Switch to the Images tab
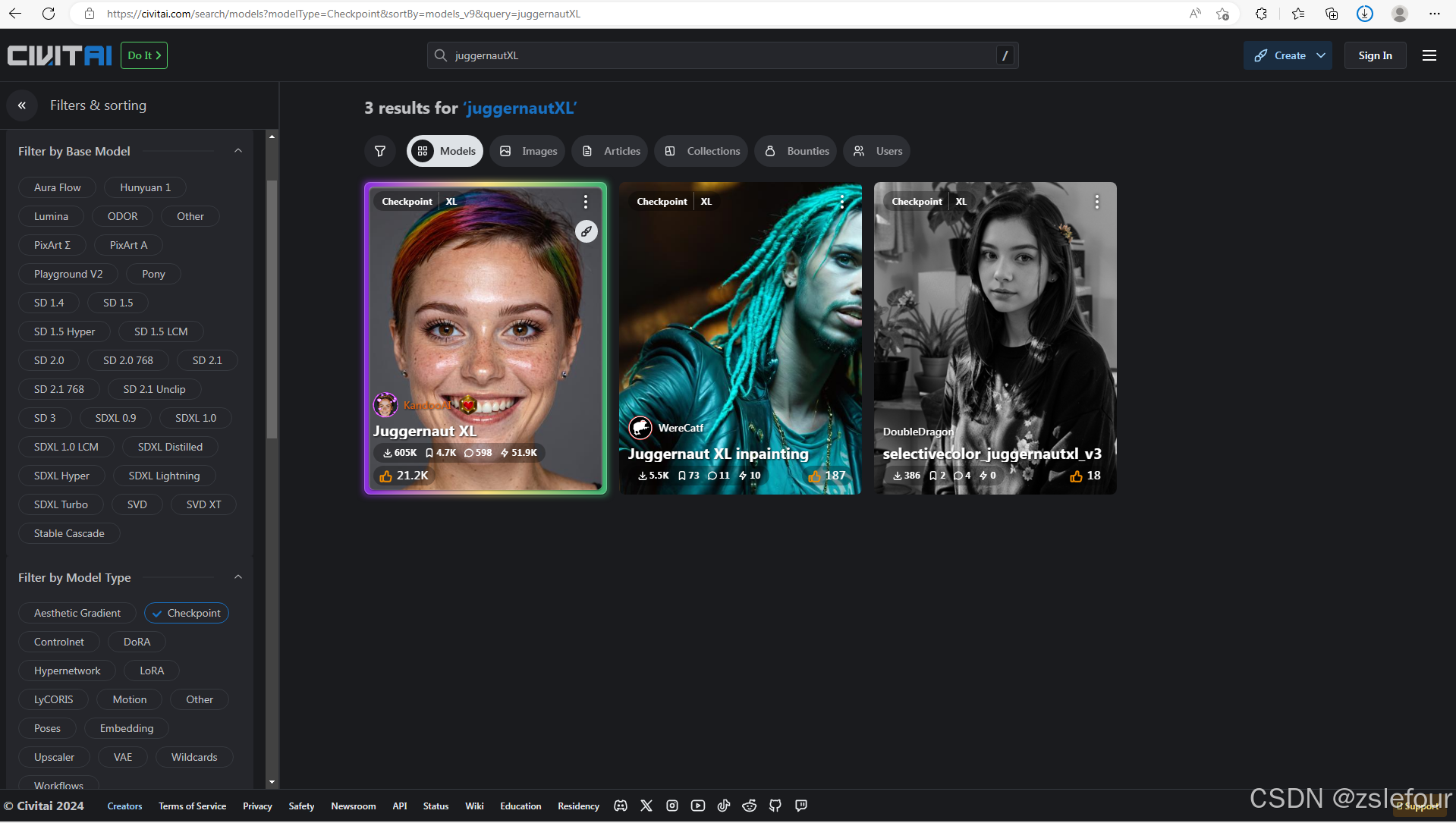Image resolution: width=1456 pixels, height=823 pixels. 527,151
